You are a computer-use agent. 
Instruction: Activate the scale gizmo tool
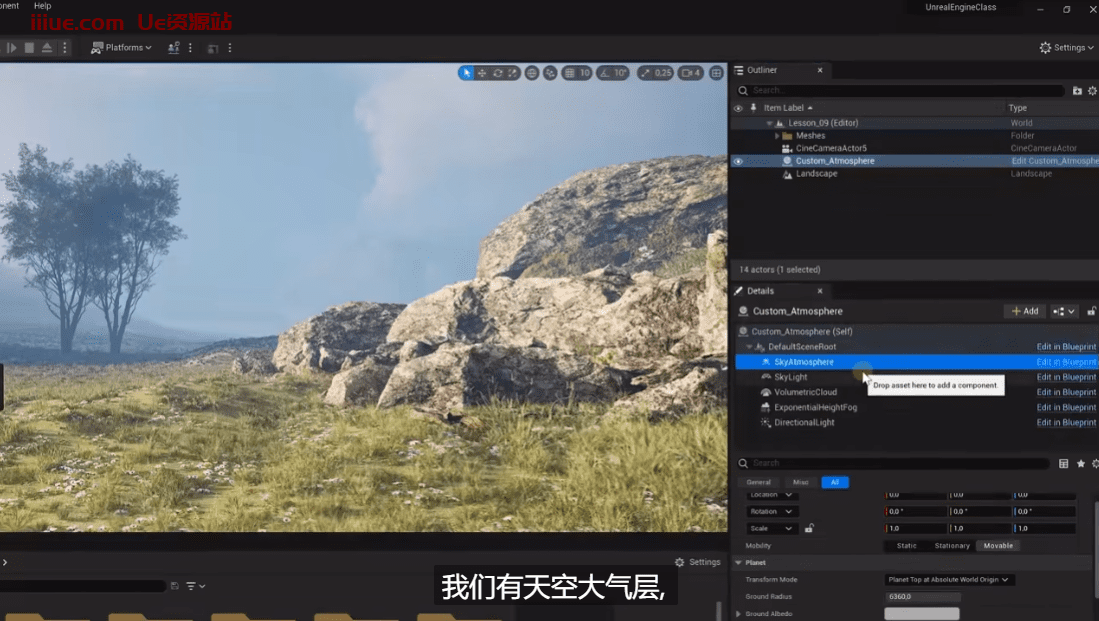point(512,73)
